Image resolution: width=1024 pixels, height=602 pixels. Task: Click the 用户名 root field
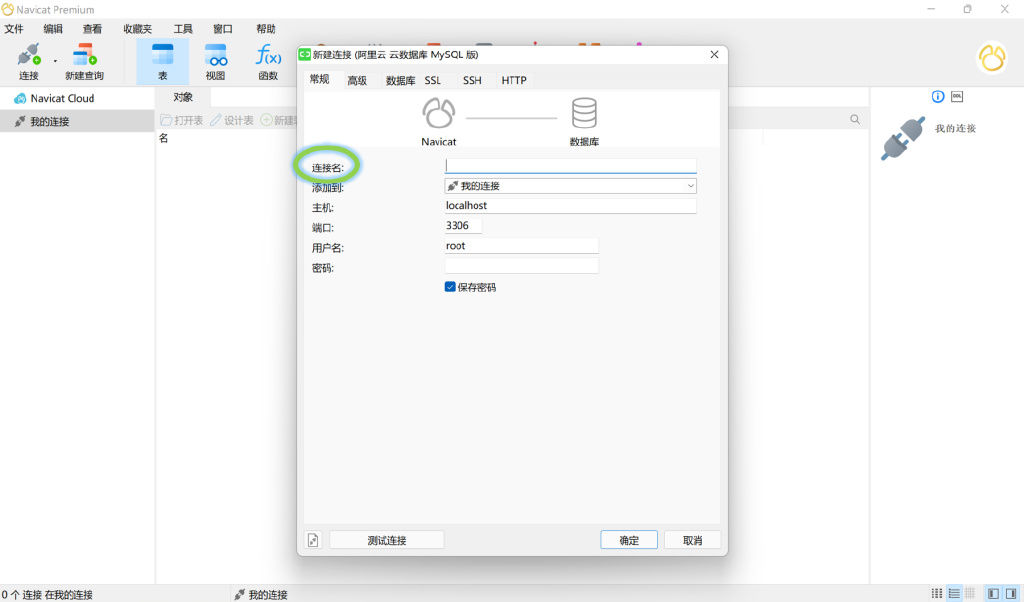(x=521, y=246)
